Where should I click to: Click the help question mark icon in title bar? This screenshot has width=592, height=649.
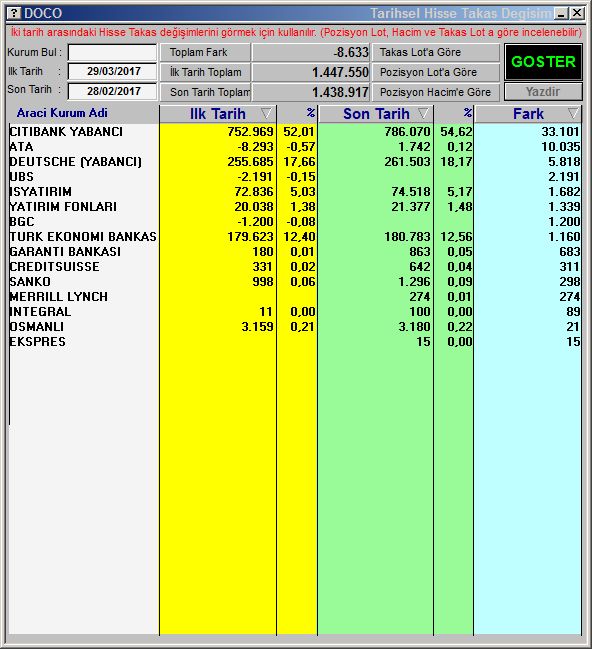pyautogui.click(x=14, y=13)
